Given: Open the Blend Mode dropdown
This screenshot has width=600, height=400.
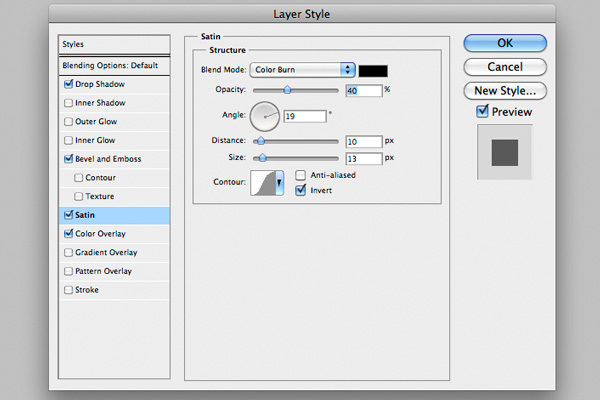Looking at the screenshot, I should (x=303, y=70).
